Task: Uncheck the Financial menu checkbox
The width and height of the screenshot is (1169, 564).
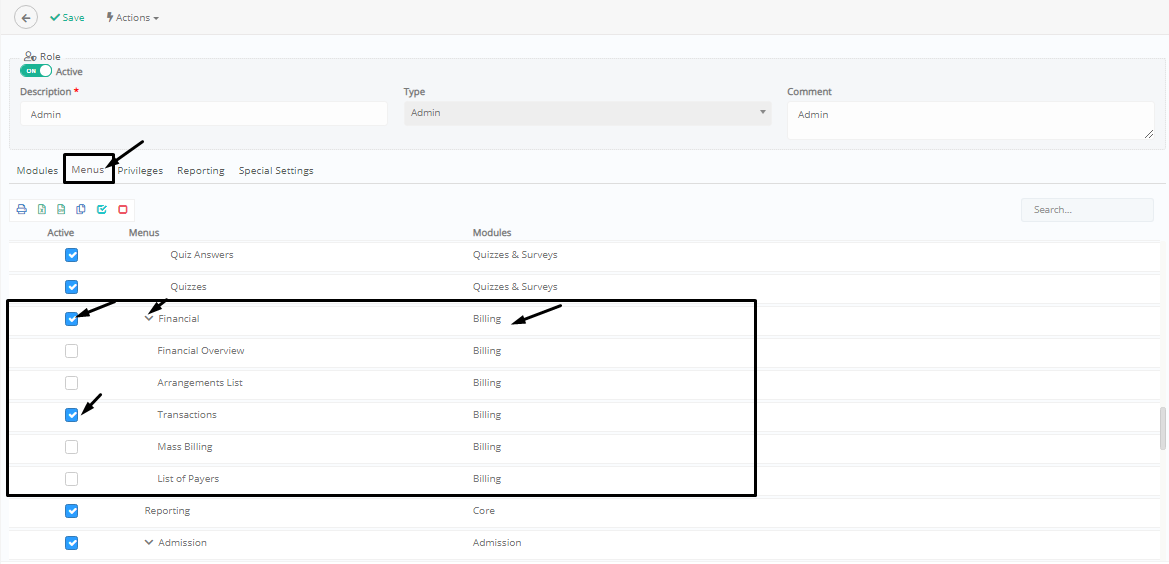Action: click(72, 319)
